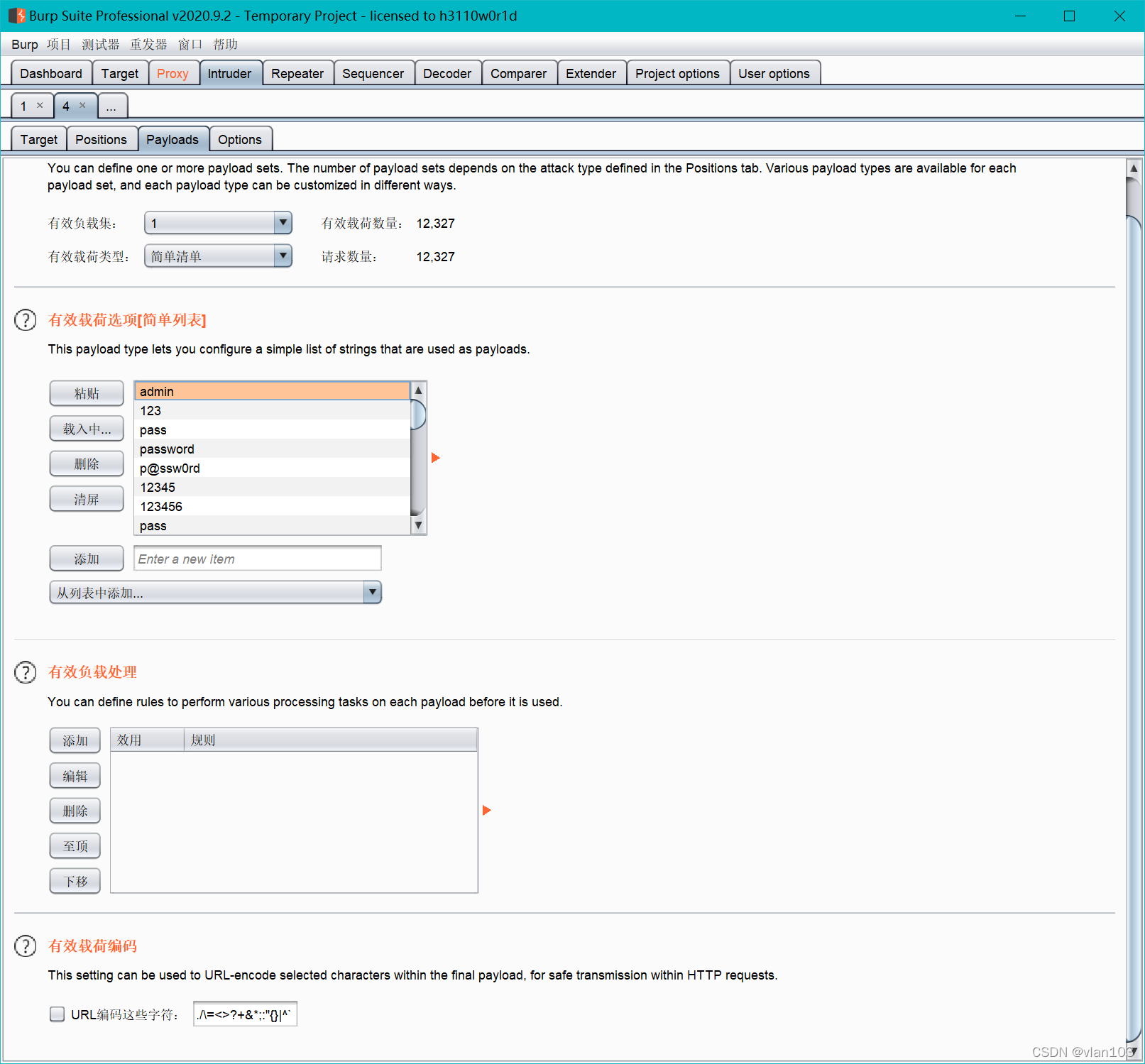Switch to the Proxy tab
This screenshot has width=1145, height=1064.
tap(172, 73)
